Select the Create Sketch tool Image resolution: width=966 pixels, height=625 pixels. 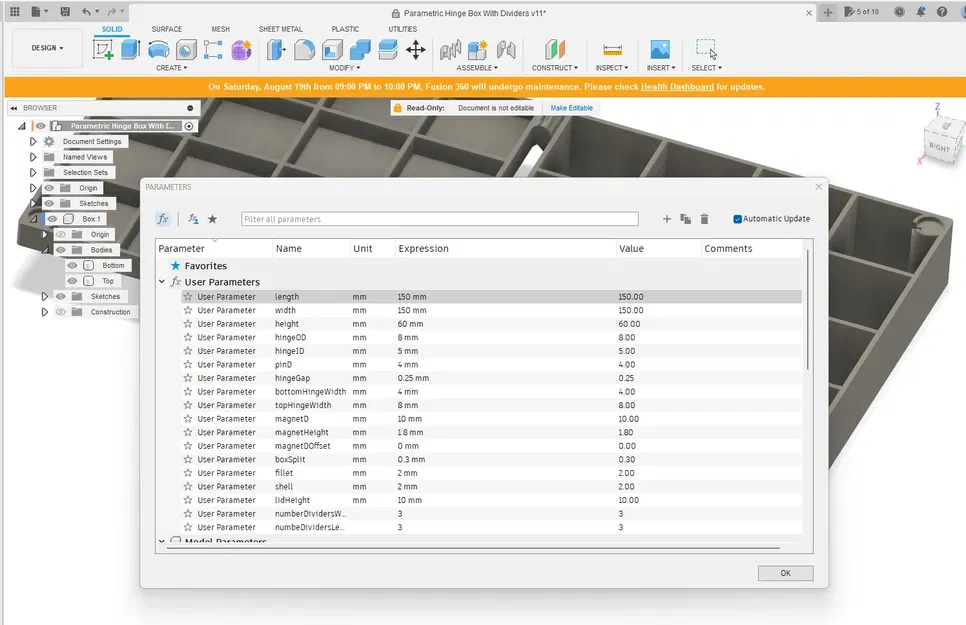point(104,49)
